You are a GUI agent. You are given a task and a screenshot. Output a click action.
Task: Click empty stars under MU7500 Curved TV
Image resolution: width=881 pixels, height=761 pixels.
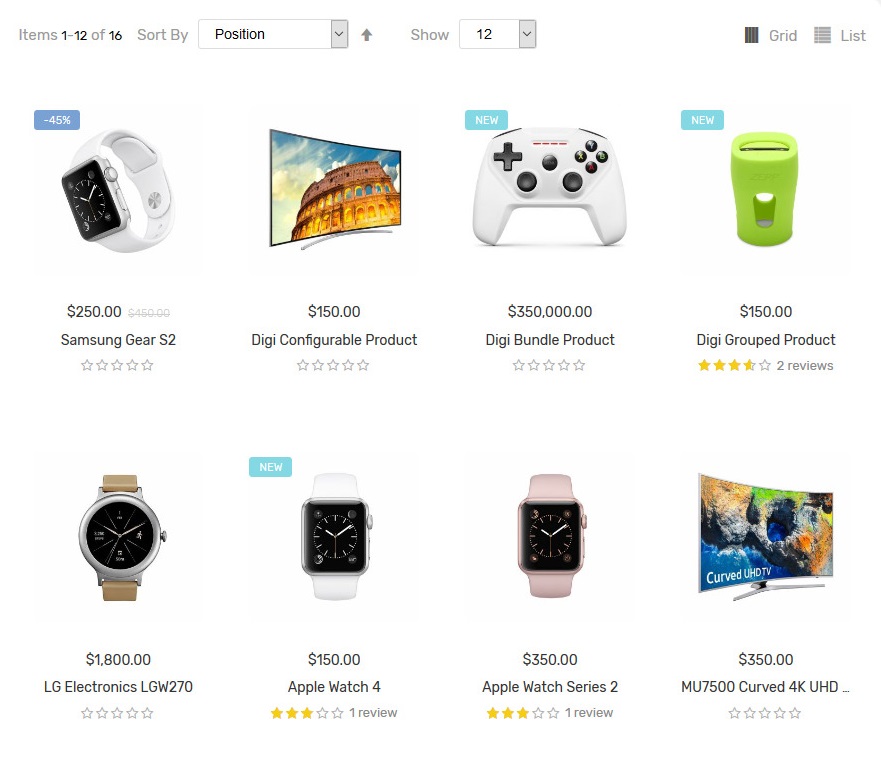[765, 713]
